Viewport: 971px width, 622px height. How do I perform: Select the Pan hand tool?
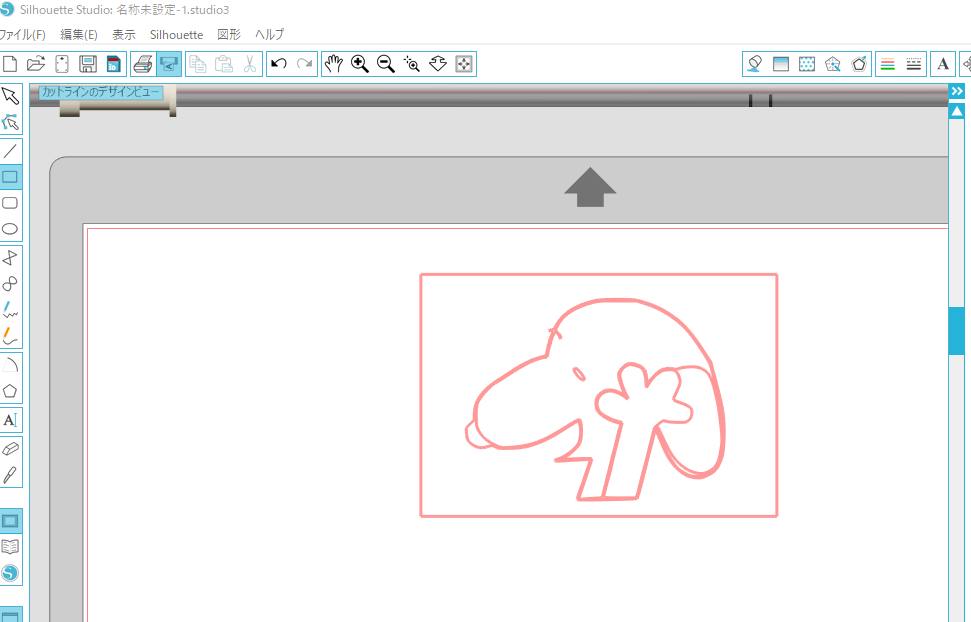click(x=334, y=64)
